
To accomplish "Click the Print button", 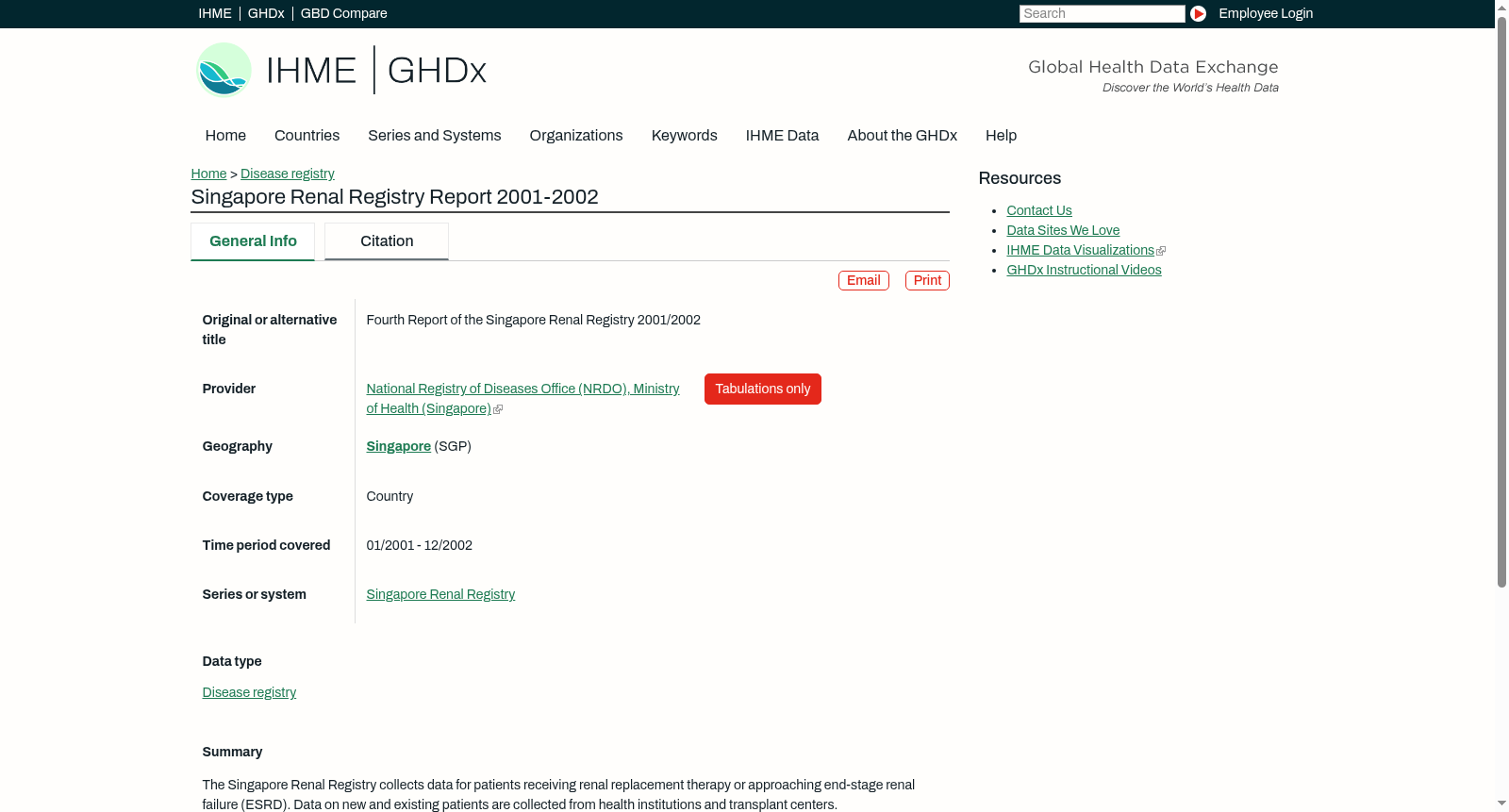I will coord(927,280).
